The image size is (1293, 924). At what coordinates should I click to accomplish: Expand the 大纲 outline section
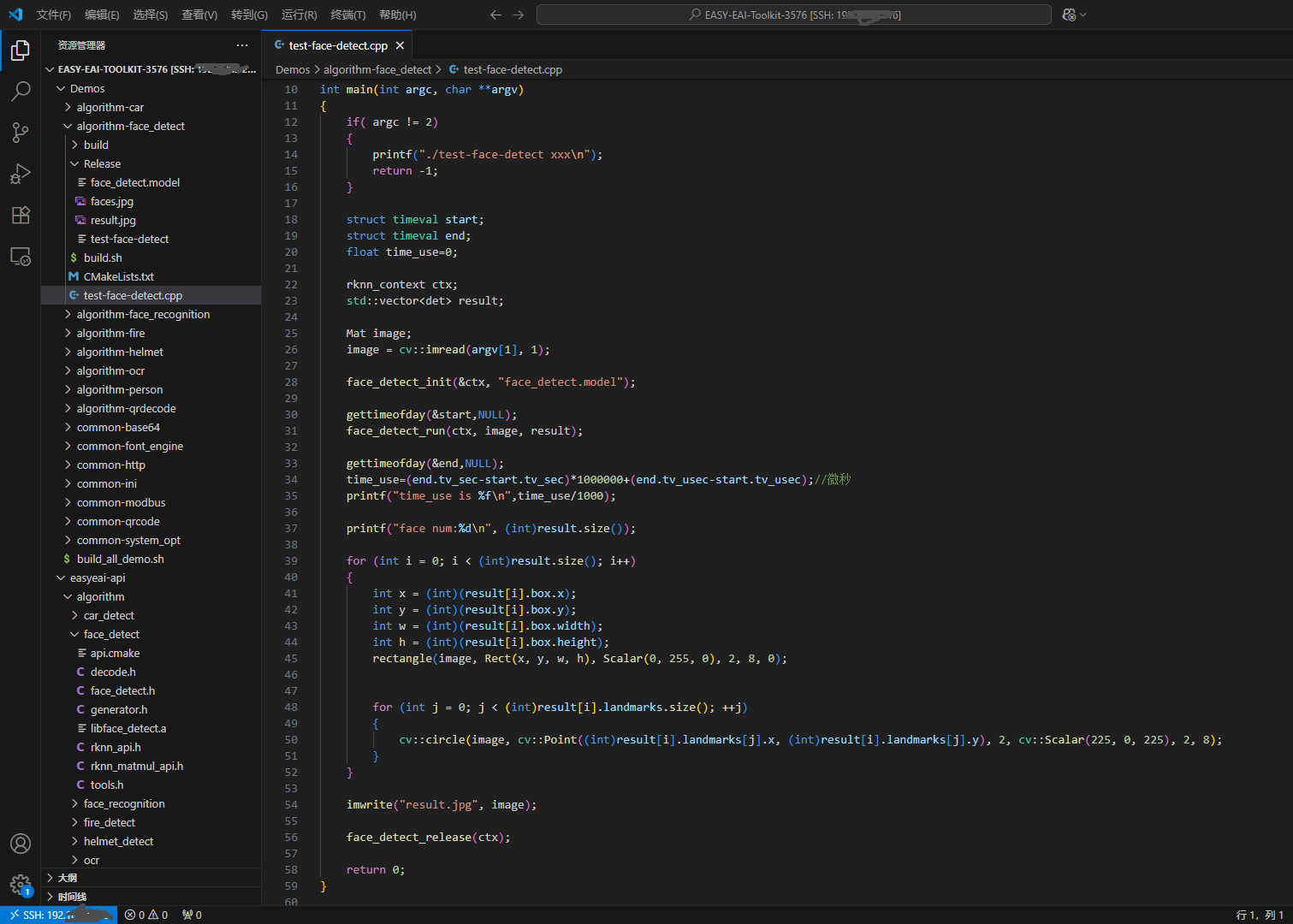[68, 878]
